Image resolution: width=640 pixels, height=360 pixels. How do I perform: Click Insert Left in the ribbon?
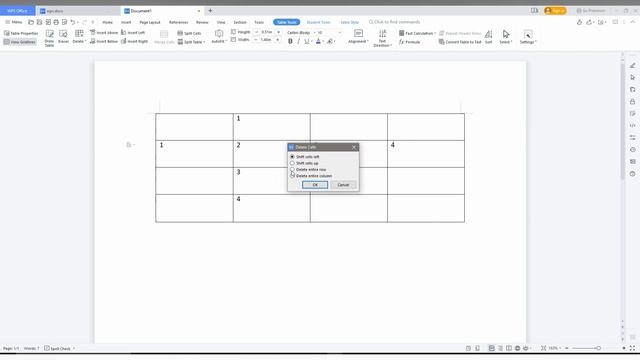coord(133,32)
